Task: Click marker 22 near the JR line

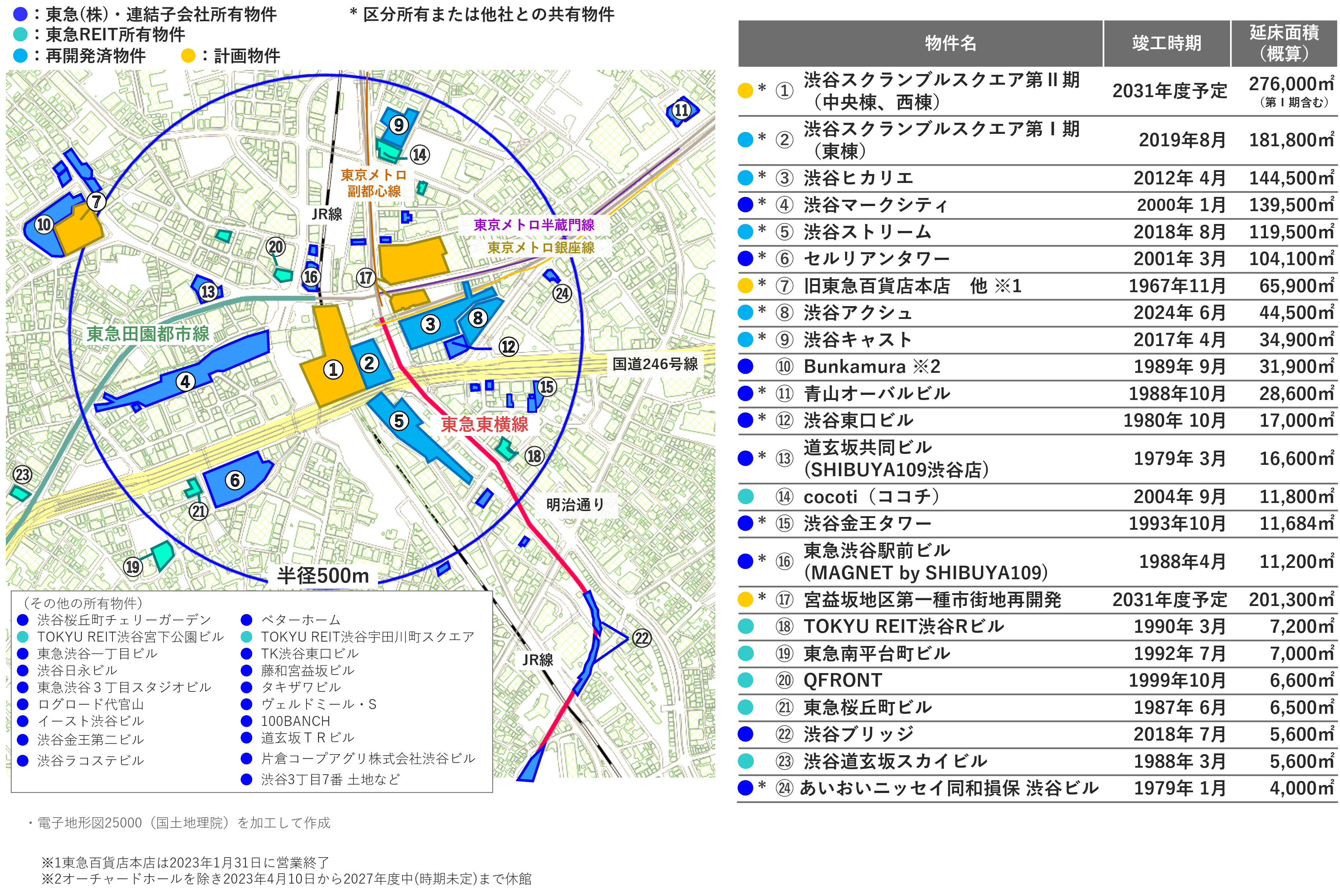Action: click(642, 638)
